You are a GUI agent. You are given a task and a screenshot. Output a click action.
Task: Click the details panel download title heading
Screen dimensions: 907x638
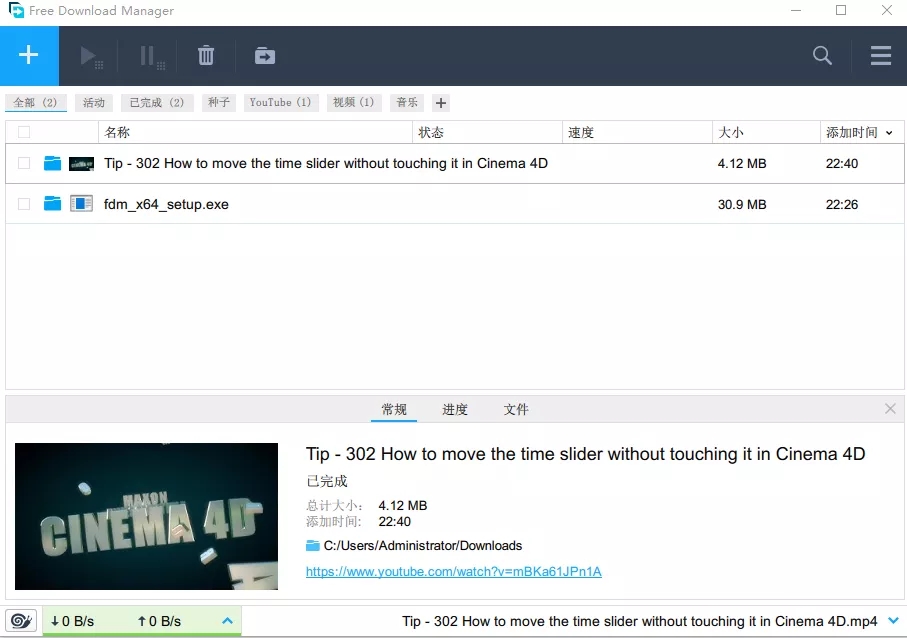tap(585, 454)
